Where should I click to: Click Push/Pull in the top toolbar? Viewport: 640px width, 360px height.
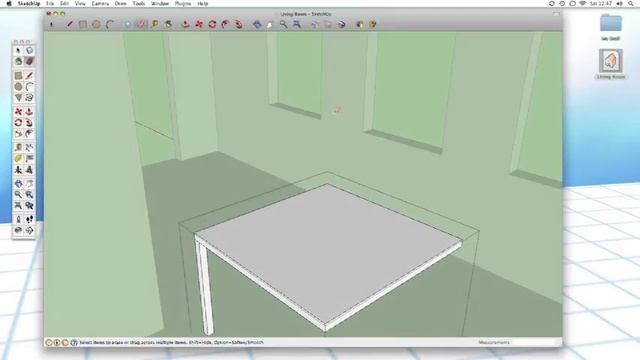tap(186, 24)
